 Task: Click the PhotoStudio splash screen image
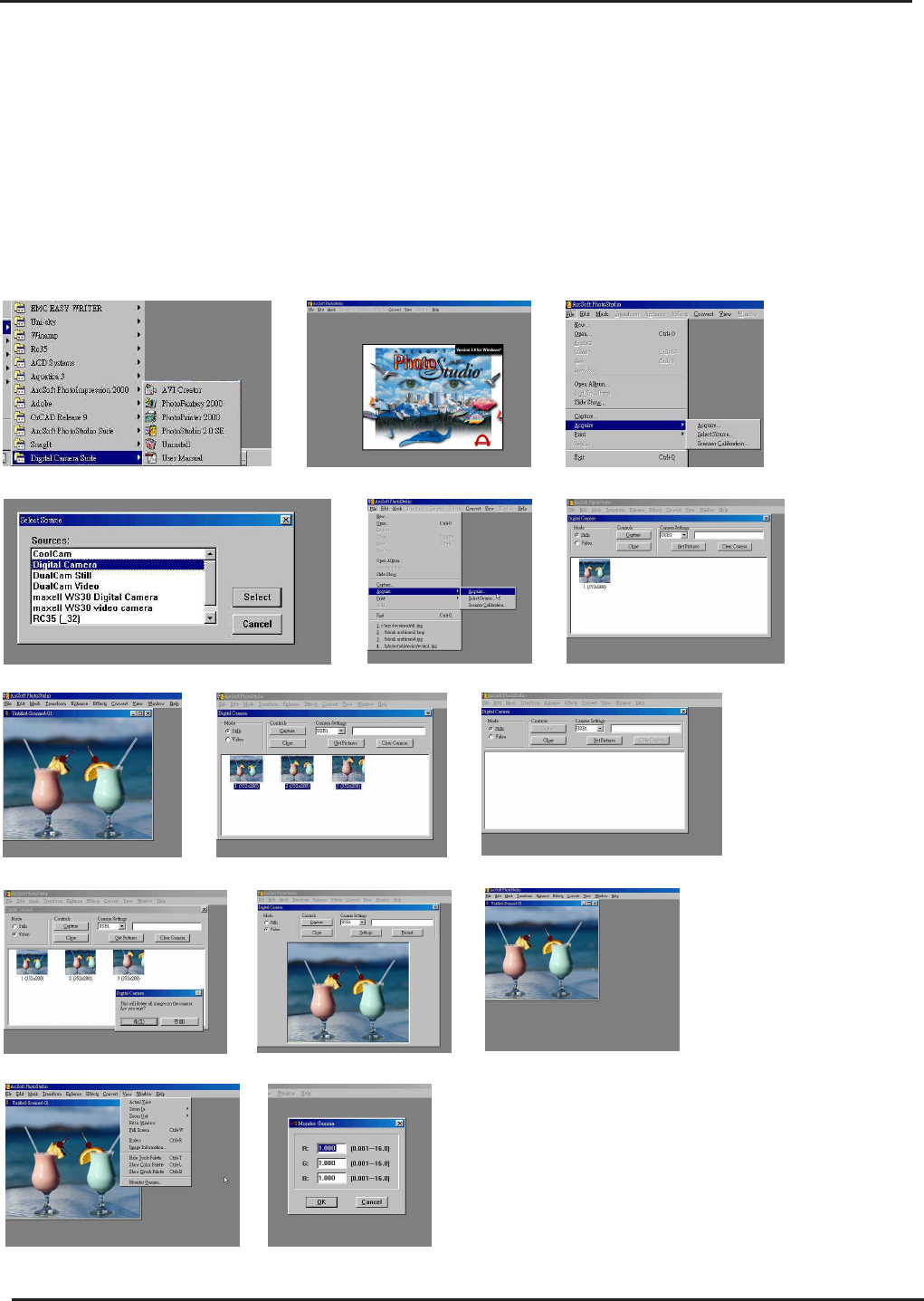click(x=433, y=397)
